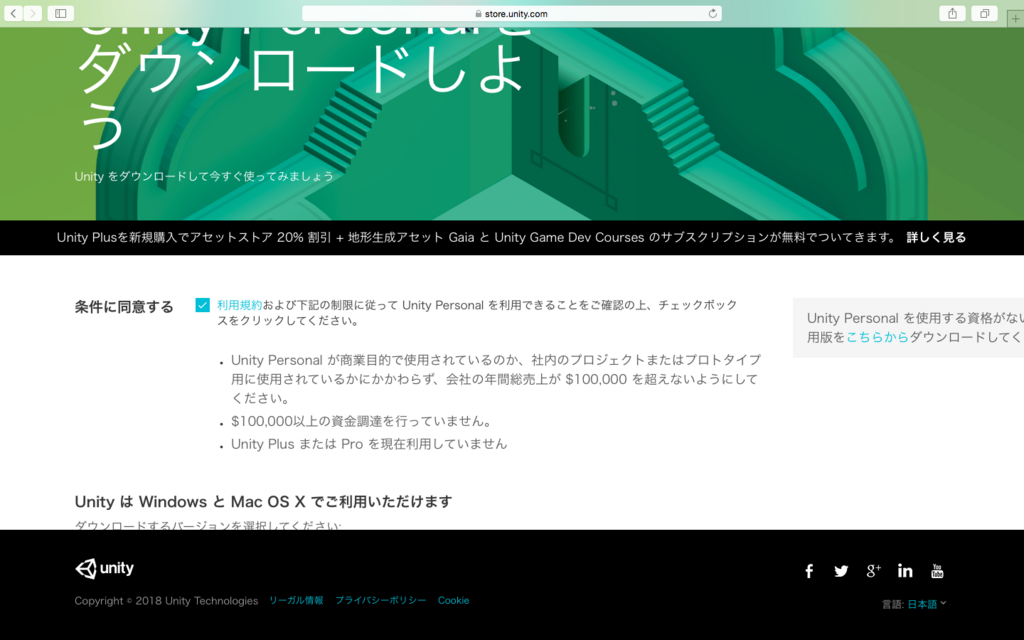Open the リーガル情報 legal link
Image resolution: width=1024 pixels, height=640 pixels.
(296, 600)
